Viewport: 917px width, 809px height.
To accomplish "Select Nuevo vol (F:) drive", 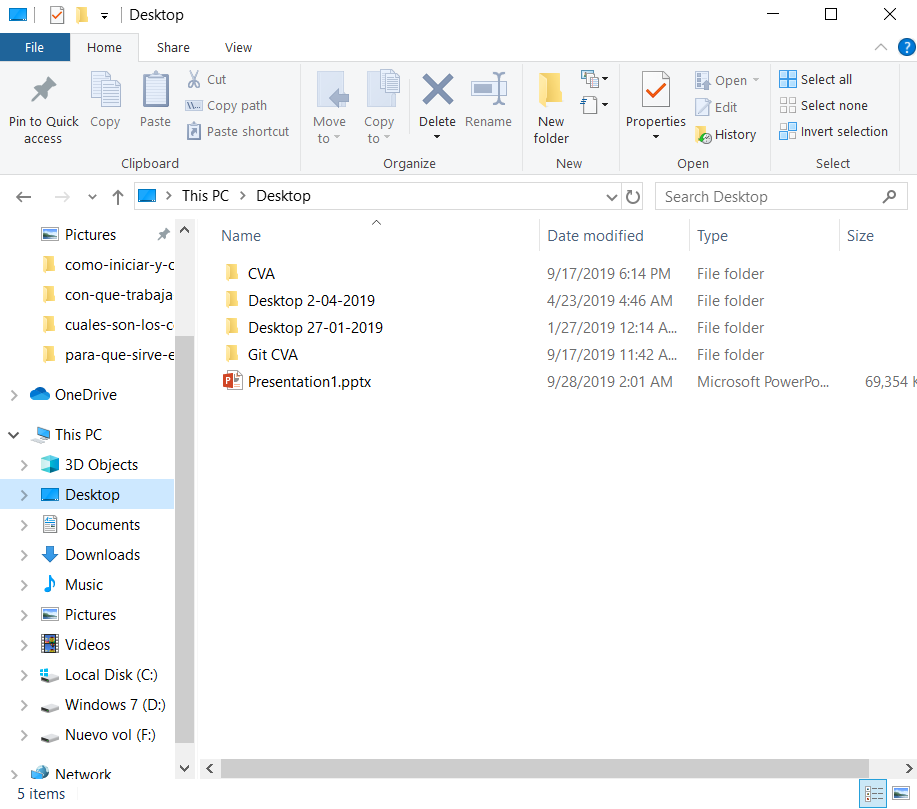I will (110, 735).
